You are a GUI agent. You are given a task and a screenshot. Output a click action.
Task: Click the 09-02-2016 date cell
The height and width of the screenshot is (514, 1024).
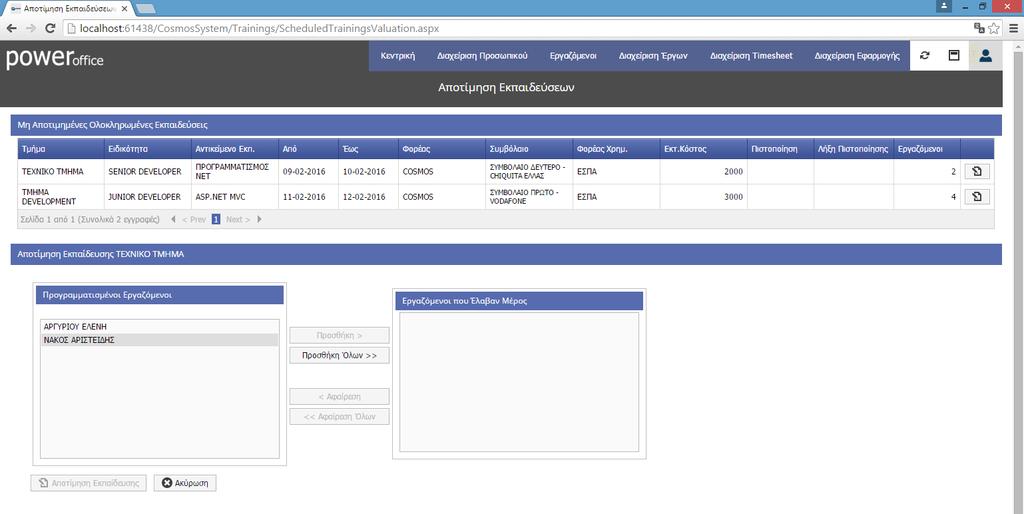coord(308,172)
